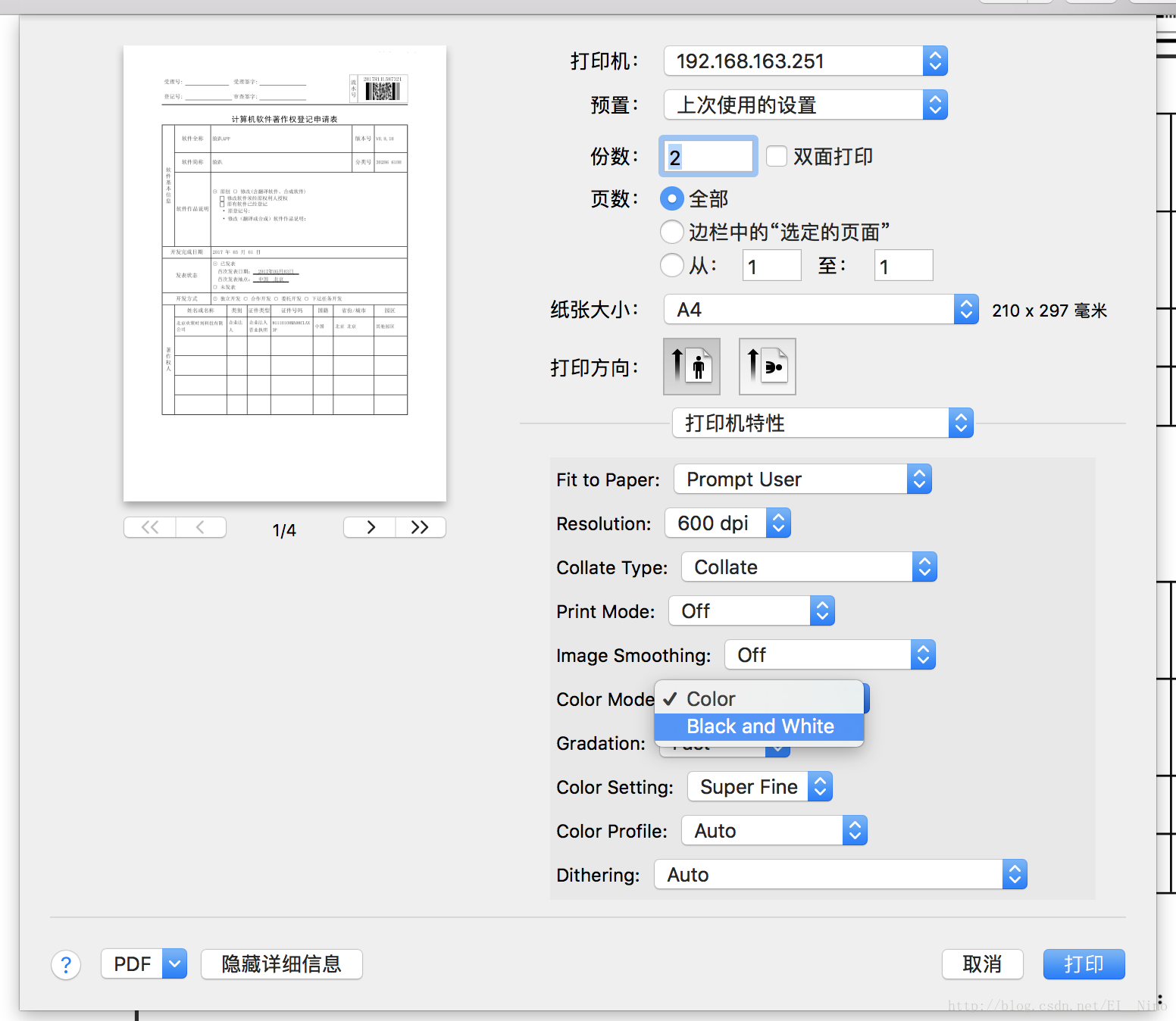Open A4 paper size dropdown

[x=821, y=309]
